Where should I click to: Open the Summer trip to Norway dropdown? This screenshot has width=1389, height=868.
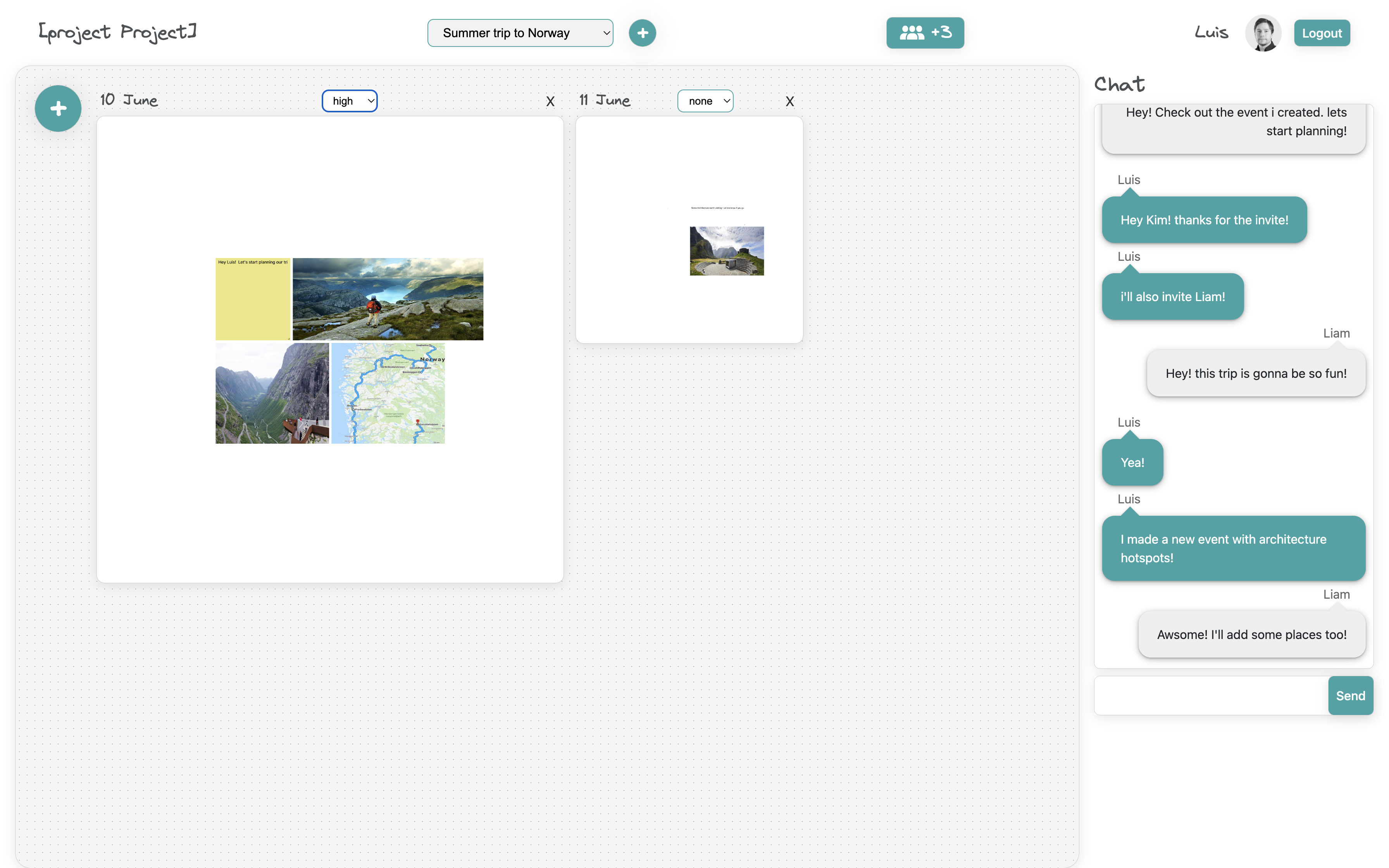[x=520, y=33]
